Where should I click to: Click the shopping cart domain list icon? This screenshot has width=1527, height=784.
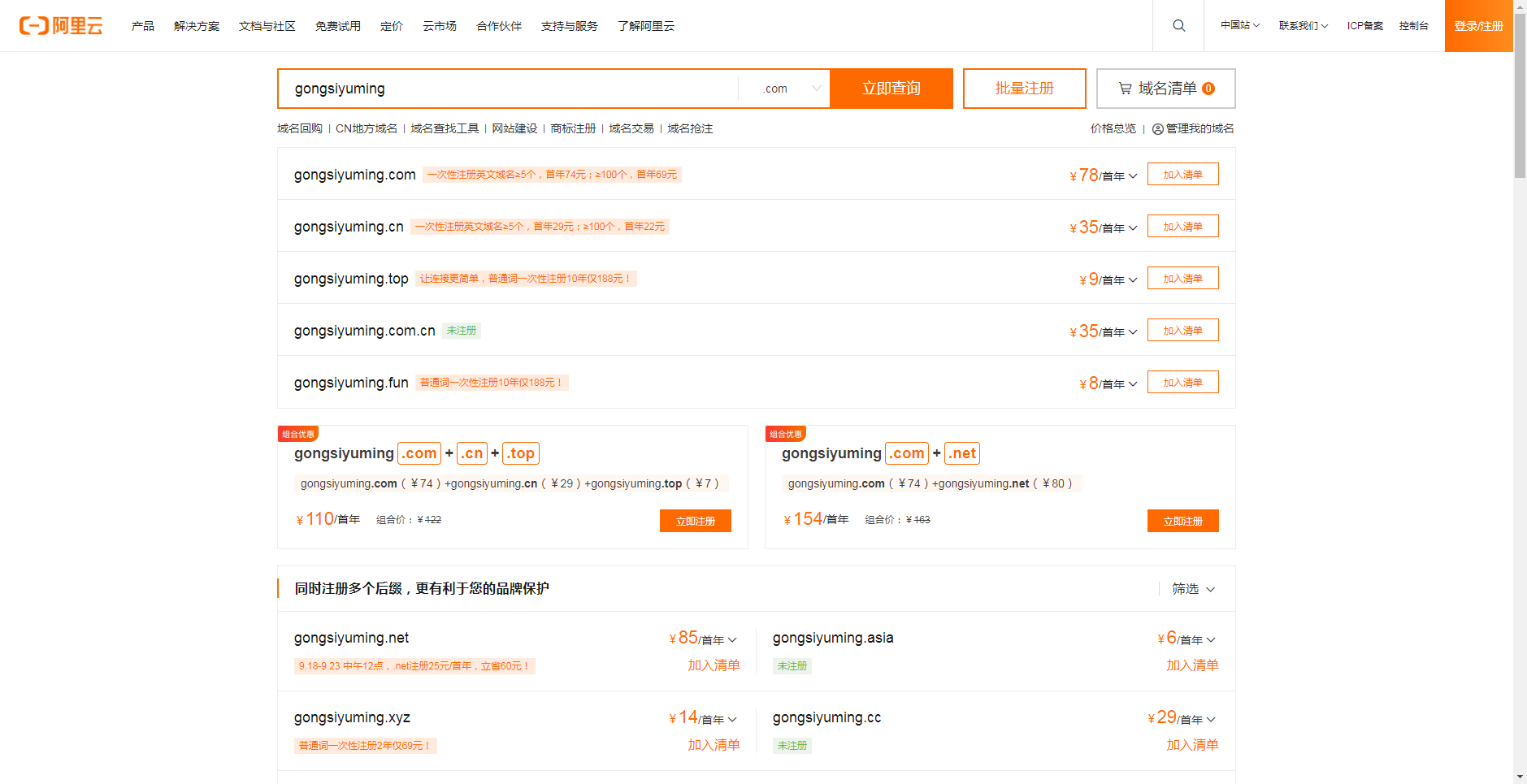point(1125,89)
